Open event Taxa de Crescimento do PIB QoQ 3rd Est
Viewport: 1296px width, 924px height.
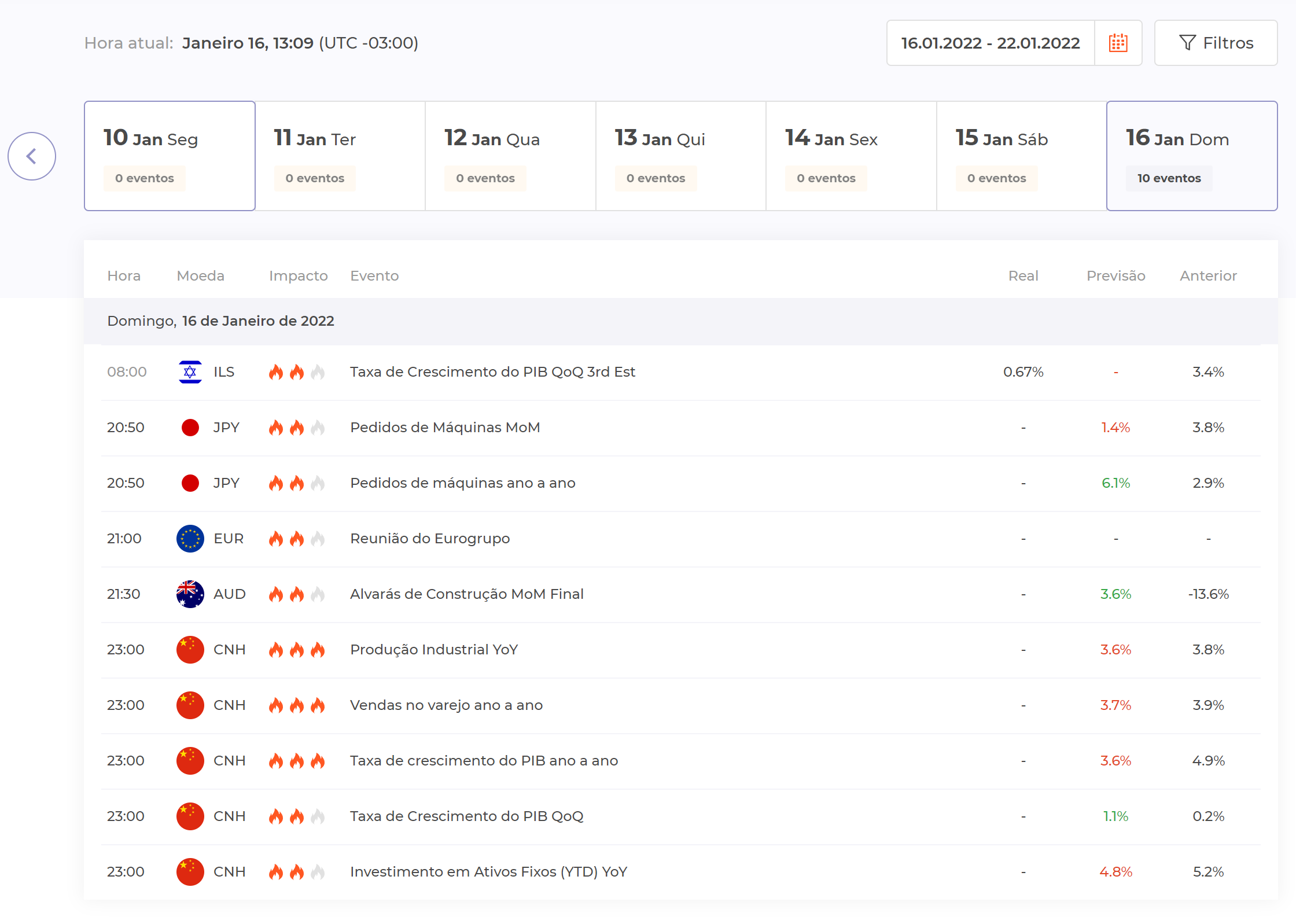tap(492, 372)
